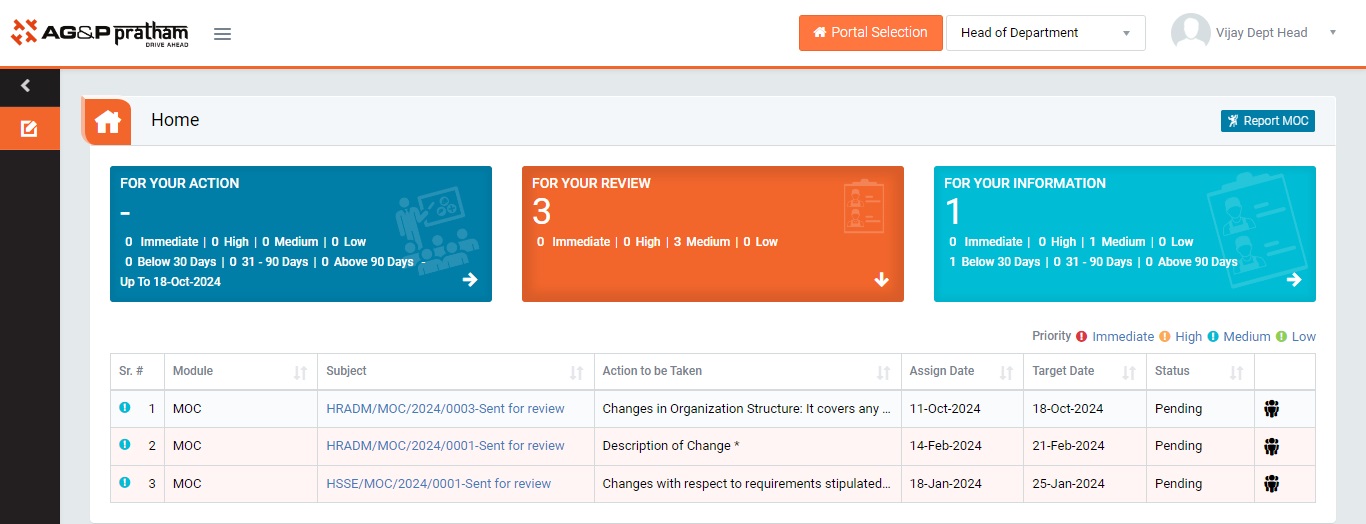Click arrow on For Your Action card
This screenshot has height=524, width=1366.
point(470,280)
